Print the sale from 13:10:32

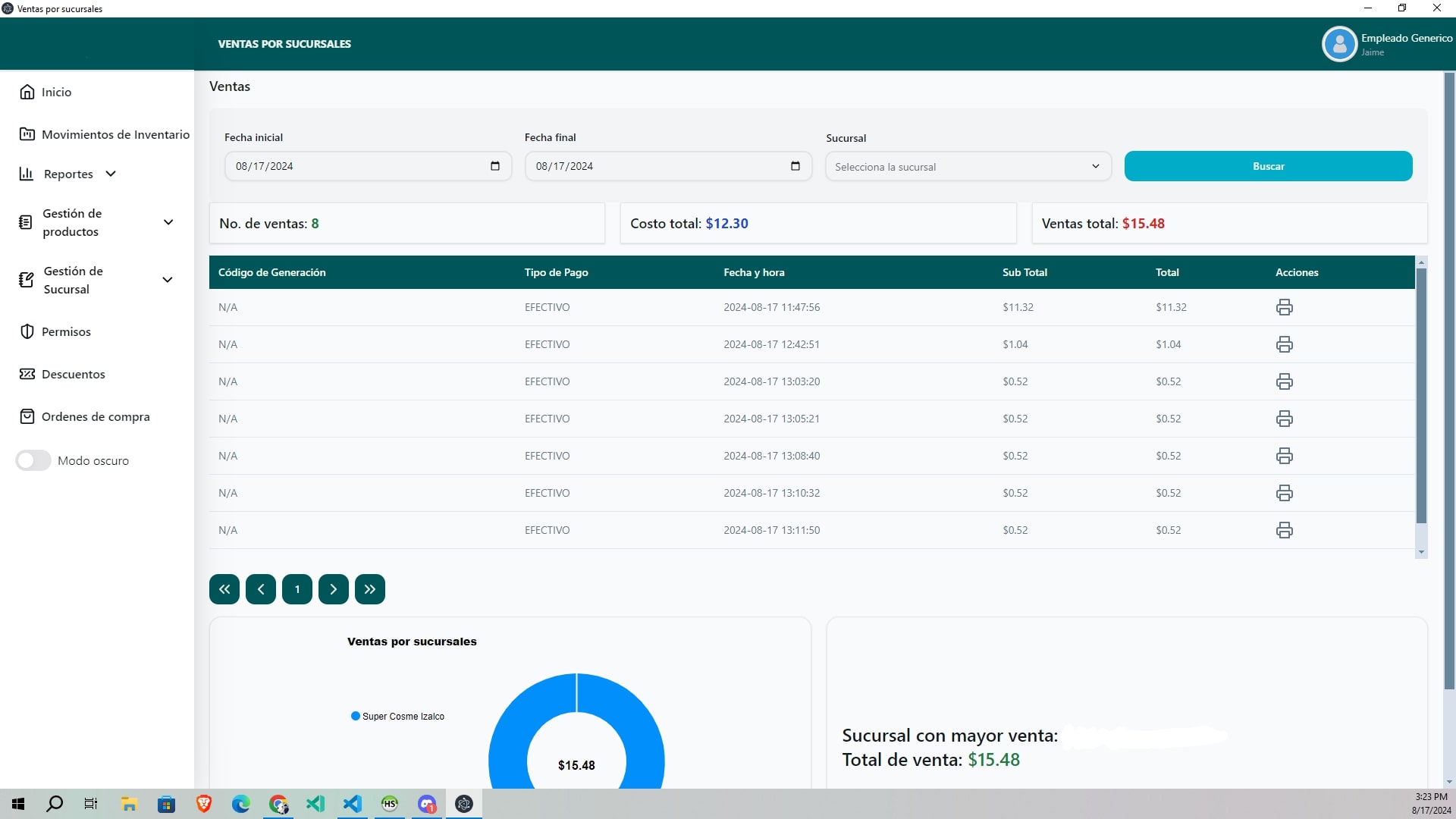click(1284, 493)
